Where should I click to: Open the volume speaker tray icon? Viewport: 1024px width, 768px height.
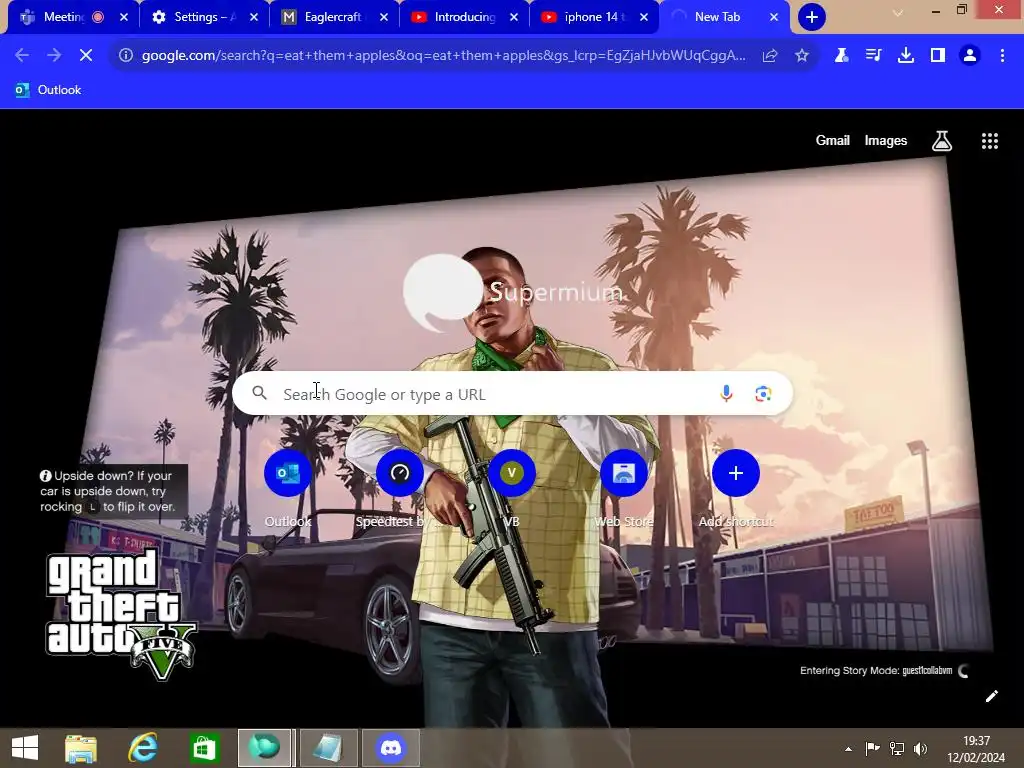tap(920, 748)
